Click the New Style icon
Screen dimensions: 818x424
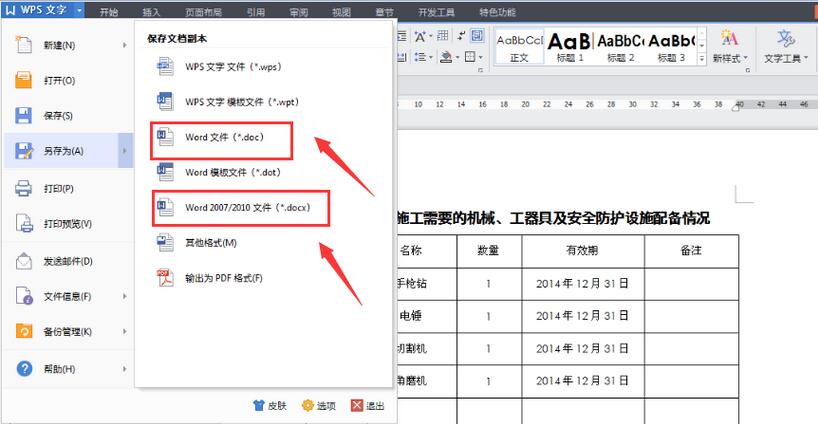tap(729, 38)
